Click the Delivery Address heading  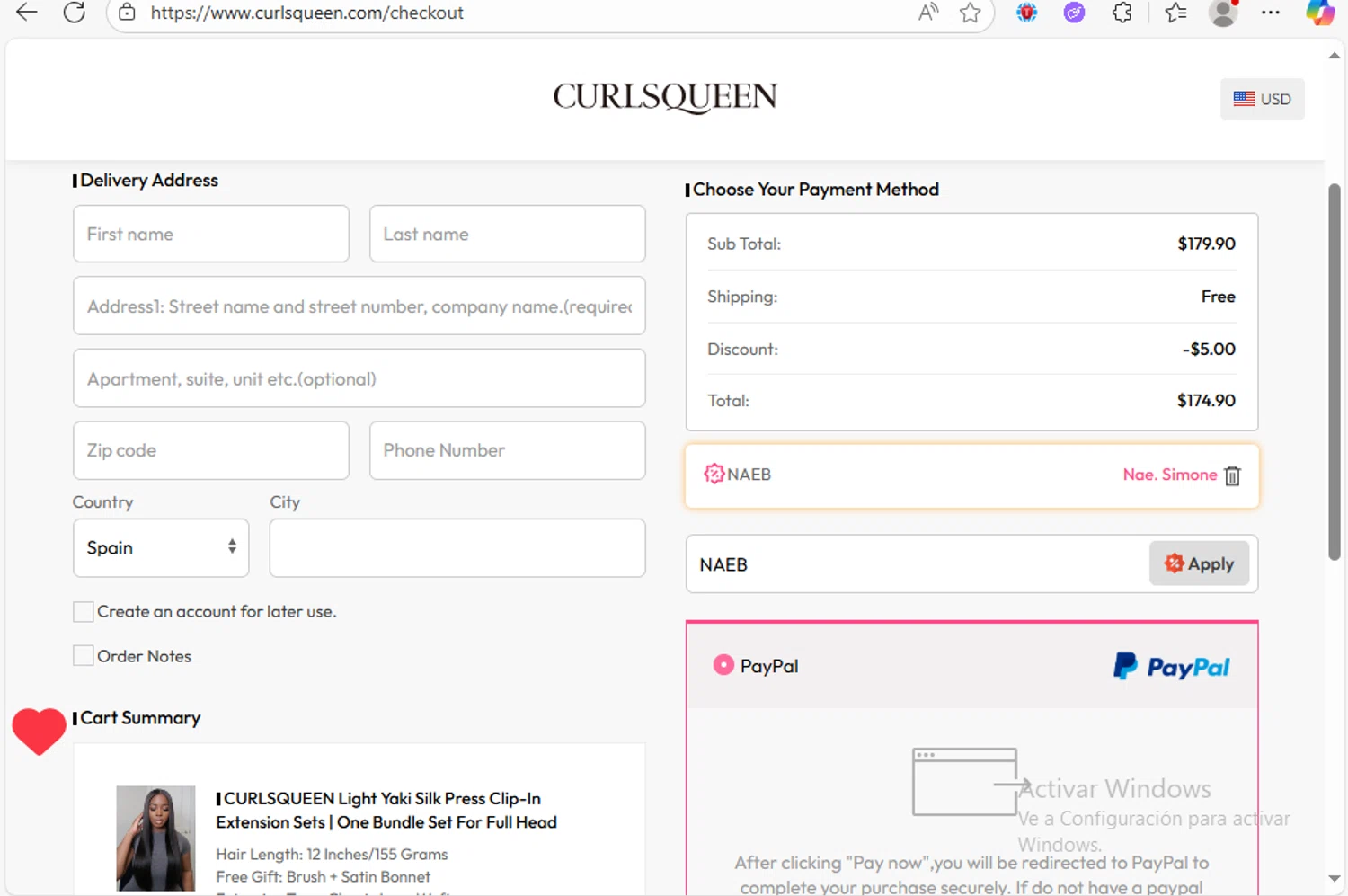pyautogui.click(x=149, y=180)
